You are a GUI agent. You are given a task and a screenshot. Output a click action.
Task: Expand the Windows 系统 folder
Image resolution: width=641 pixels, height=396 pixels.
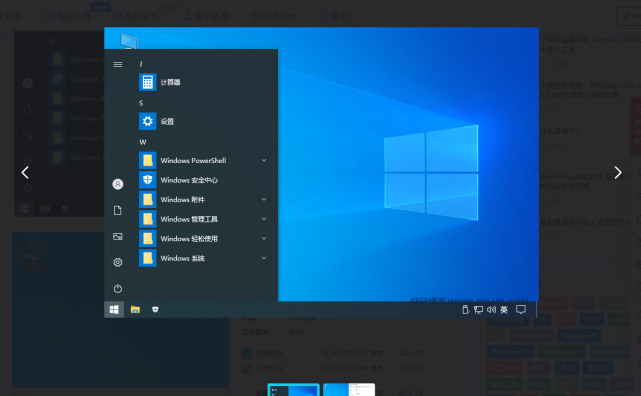point(203,258)
